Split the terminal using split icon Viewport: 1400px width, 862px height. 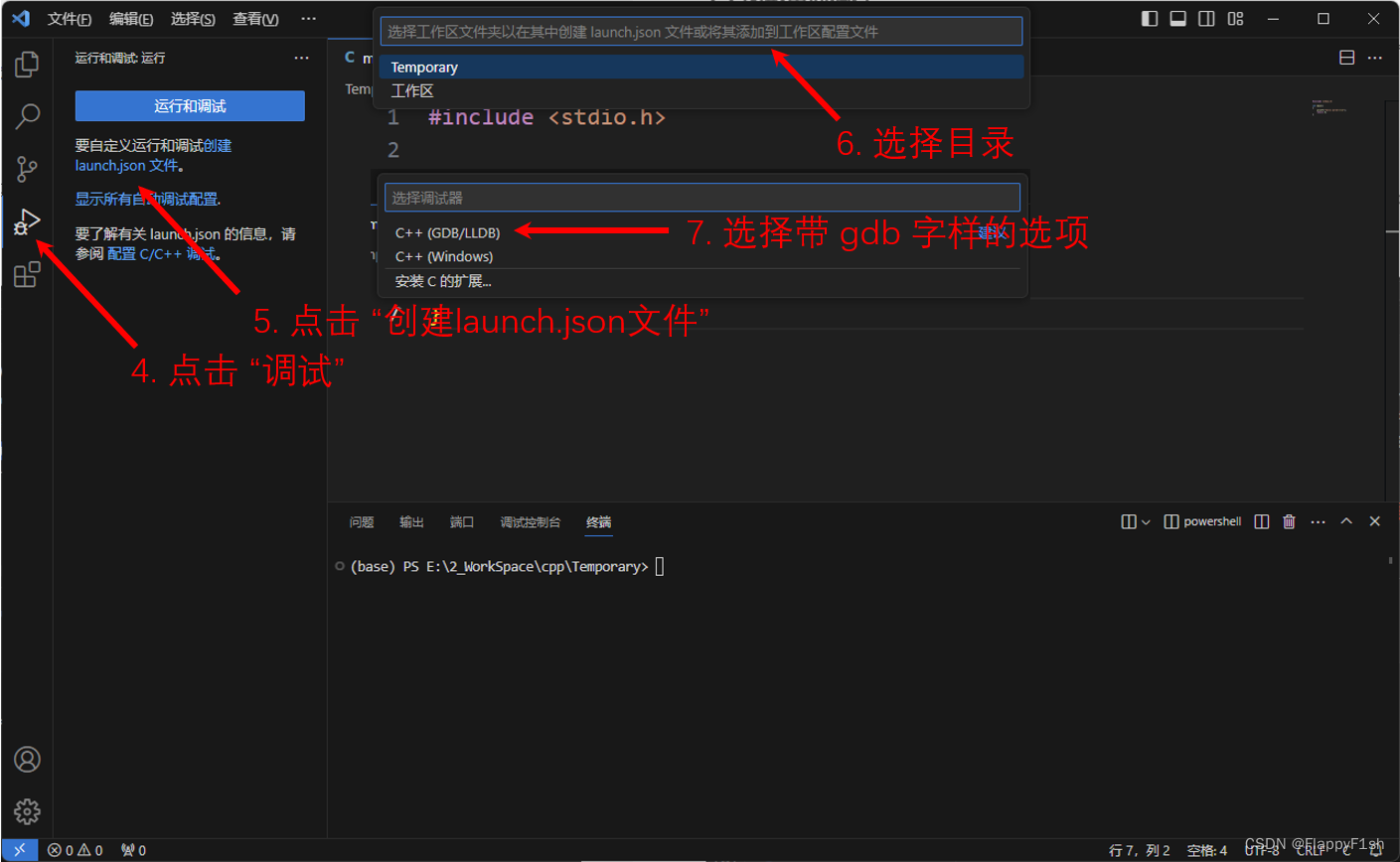pyautogui.click(x=1262, y=521)
